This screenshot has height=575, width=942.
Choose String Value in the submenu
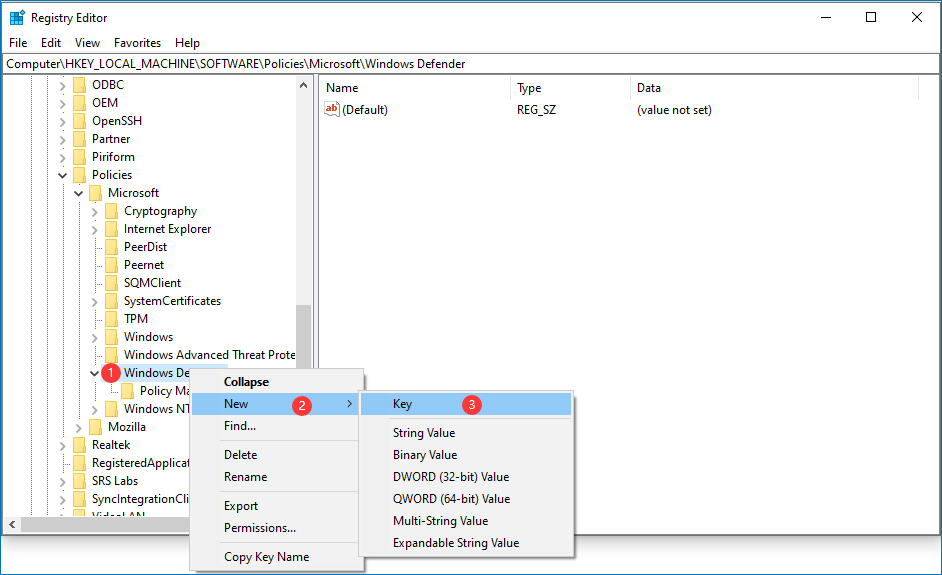pyautogui.click(x=466, y=433)
